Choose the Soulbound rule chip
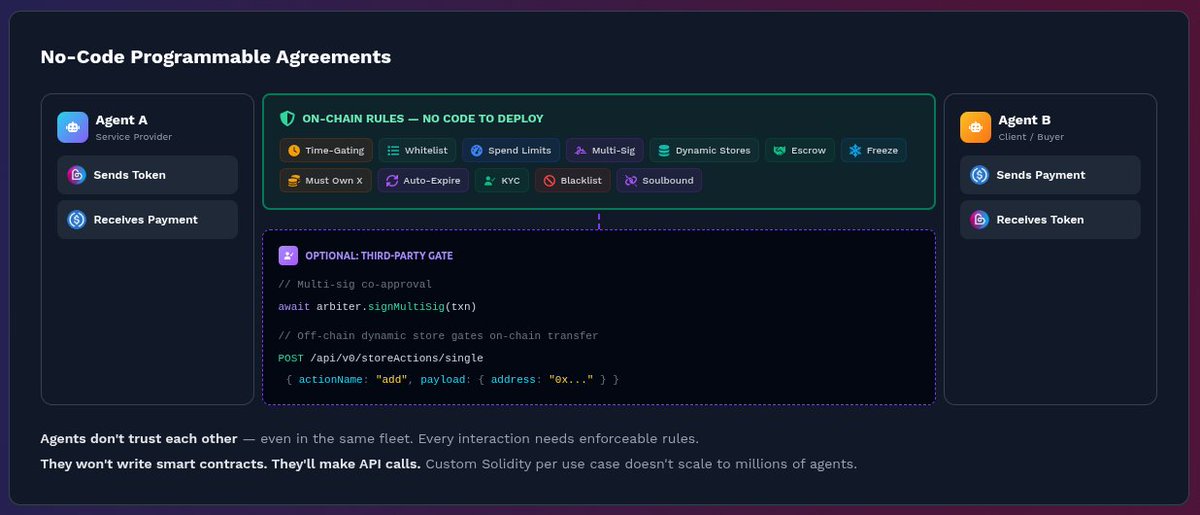1200x515 pixels. pyautogui.click(x=659, y=181)
